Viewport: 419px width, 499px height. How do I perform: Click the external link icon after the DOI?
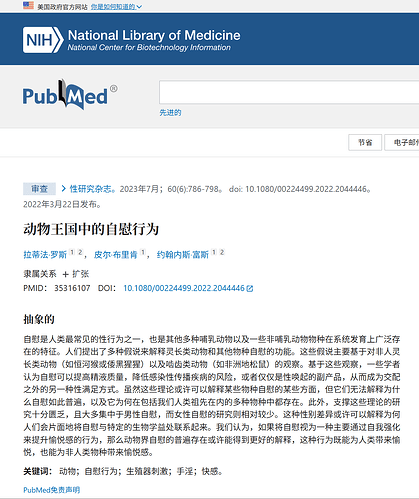pos(250,289)
